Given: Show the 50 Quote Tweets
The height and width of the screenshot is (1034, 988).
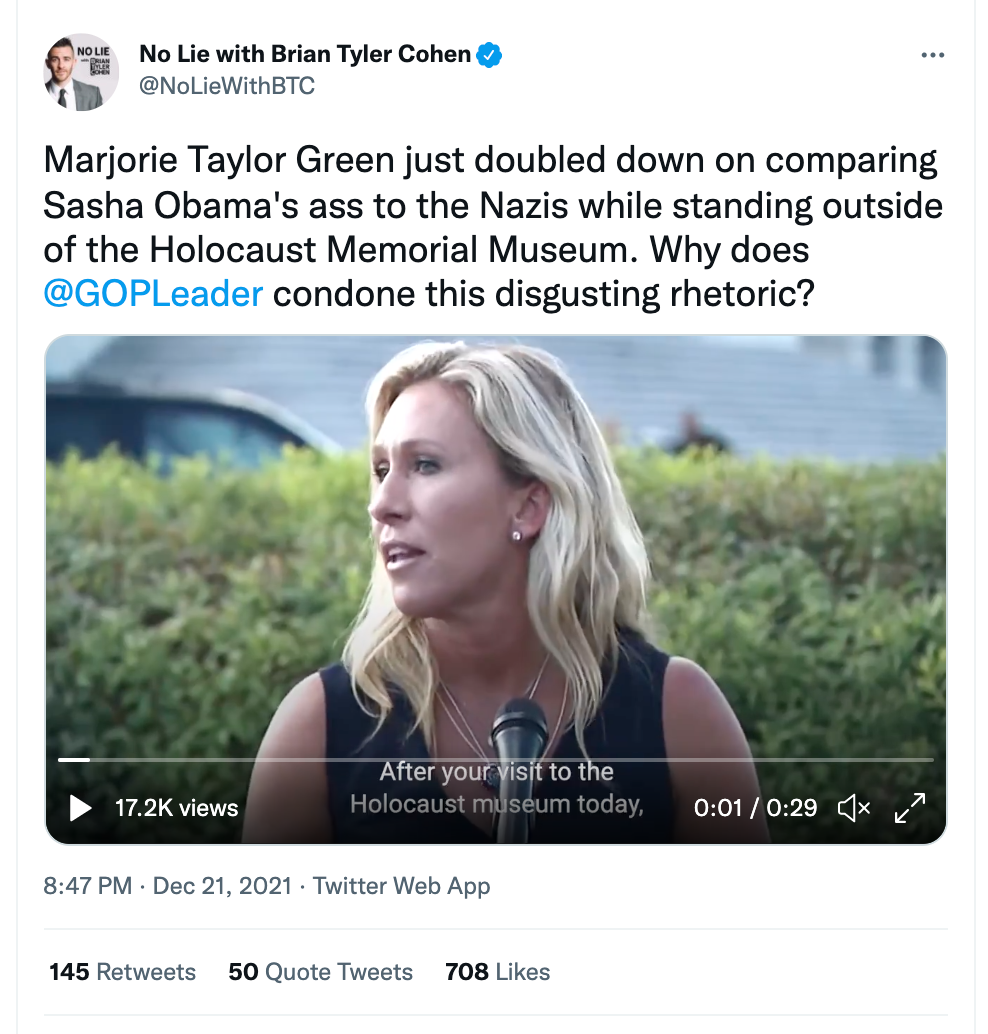Looking at the screenshot, I should tap(320, 971).
